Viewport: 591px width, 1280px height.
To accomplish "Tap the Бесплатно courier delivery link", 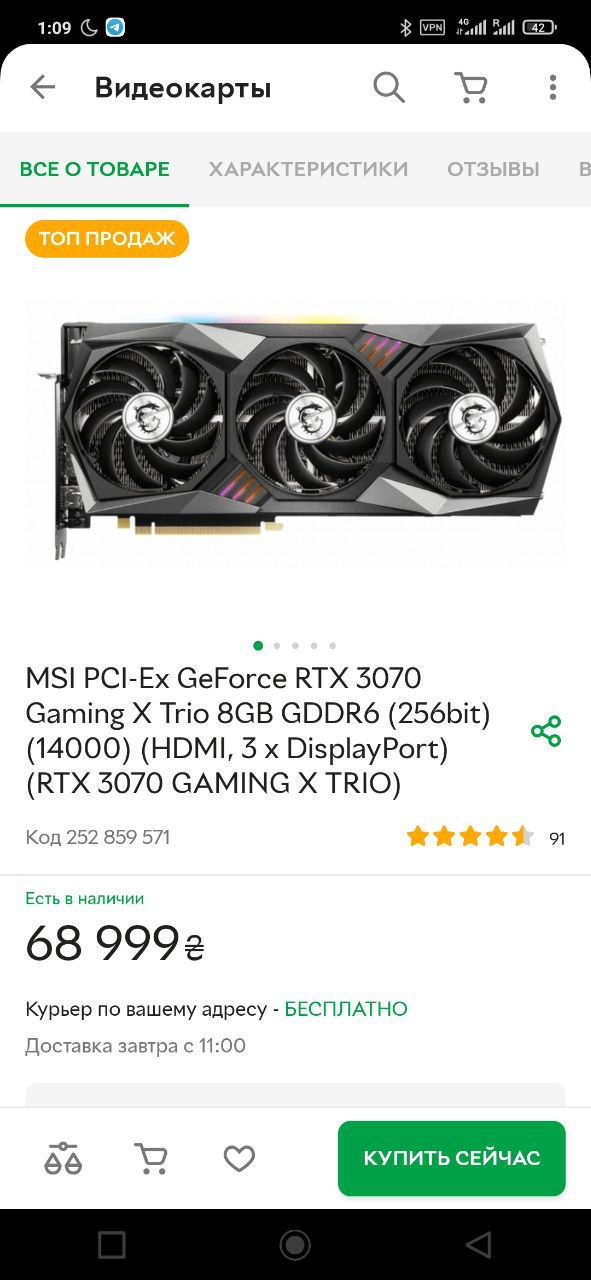I will (x=346, y=1009).
